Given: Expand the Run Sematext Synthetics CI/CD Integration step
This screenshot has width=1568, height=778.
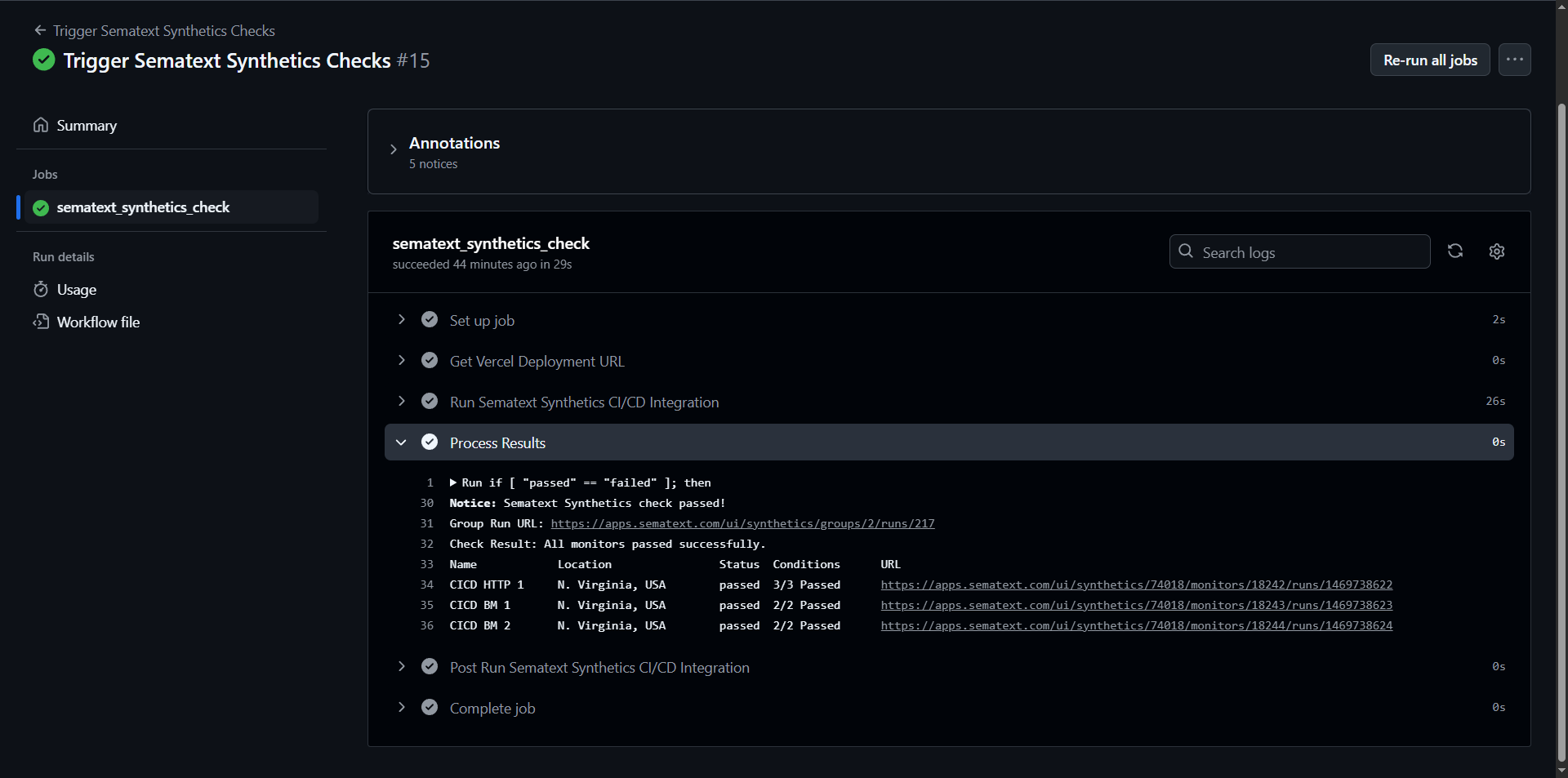Looking at the screenshot, I should tap(401, 401).
